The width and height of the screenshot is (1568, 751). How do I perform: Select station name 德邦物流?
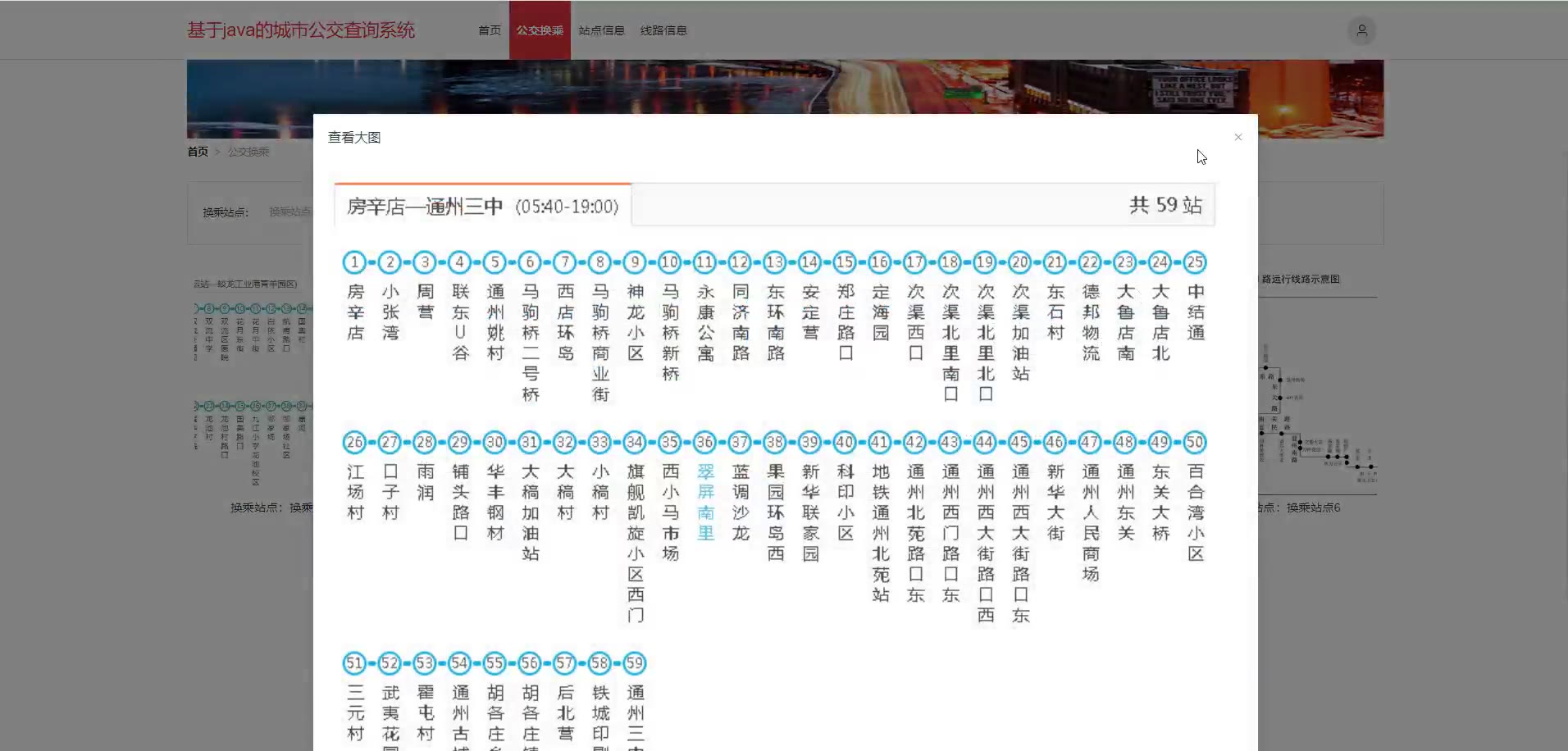1090,322
